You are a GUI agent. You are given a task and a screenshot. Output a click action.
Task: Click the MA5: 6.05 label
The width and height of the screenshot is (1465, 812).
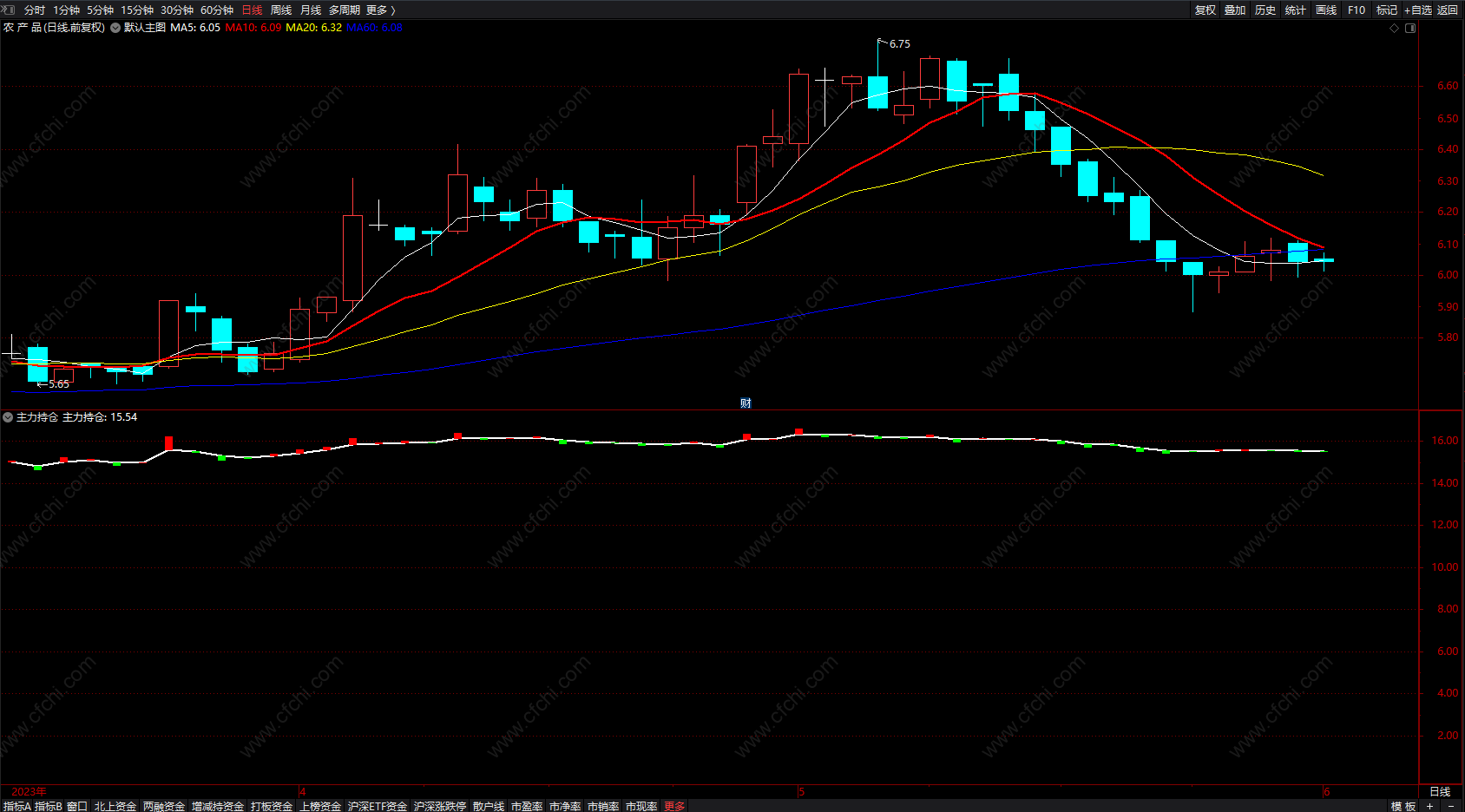pyautogui.click(x=195, y=28)
